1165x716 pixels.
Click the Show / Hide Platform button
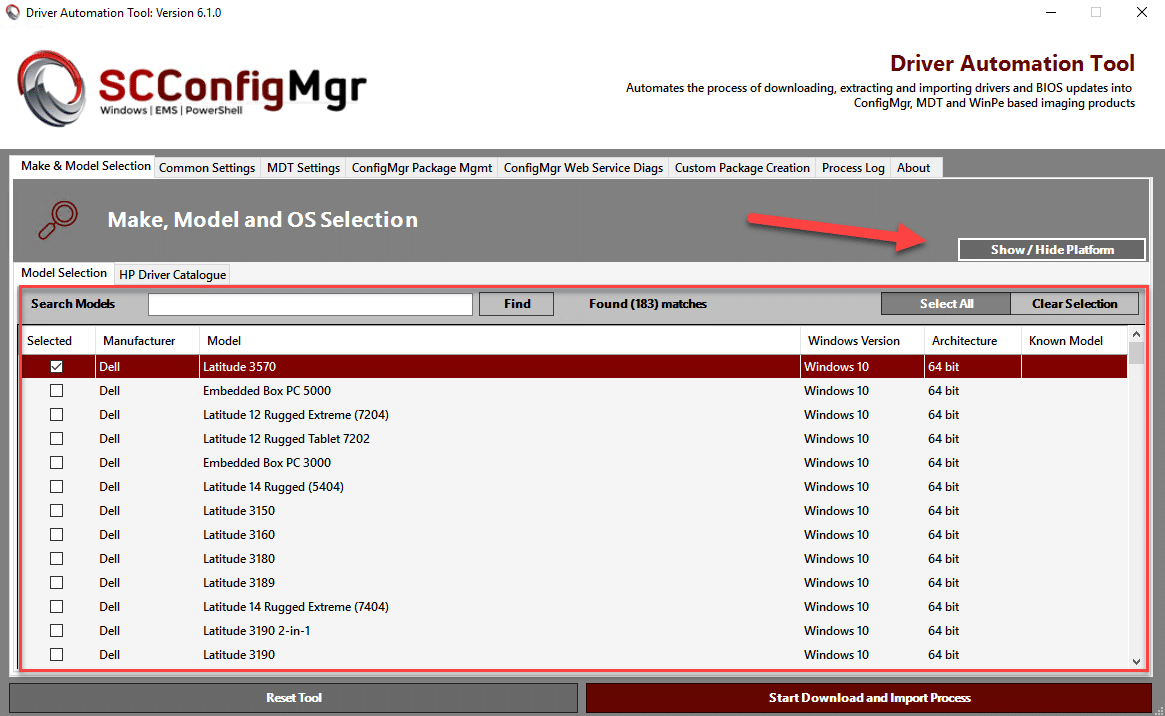tap(1051, 249)
